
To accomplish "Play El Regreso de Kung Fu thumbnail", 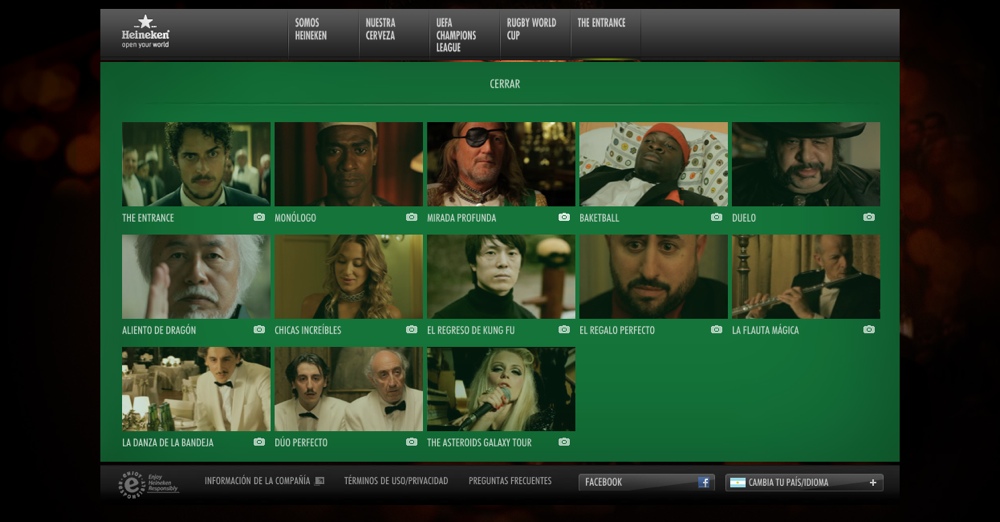I will tap(501, 276).
